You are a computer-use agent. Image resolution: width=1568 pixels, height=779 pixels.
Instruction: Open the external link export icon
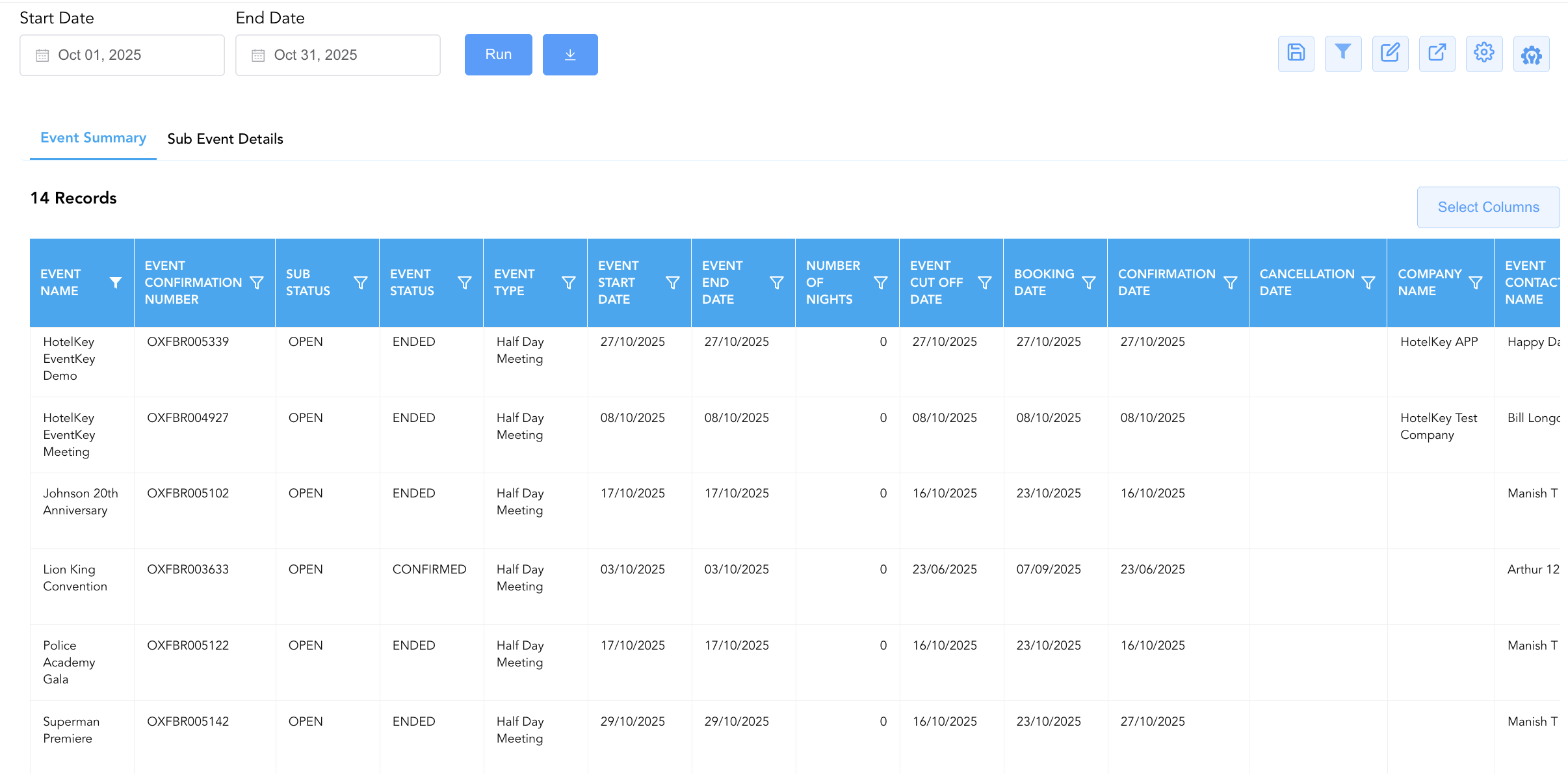[x=1437, y=53]
